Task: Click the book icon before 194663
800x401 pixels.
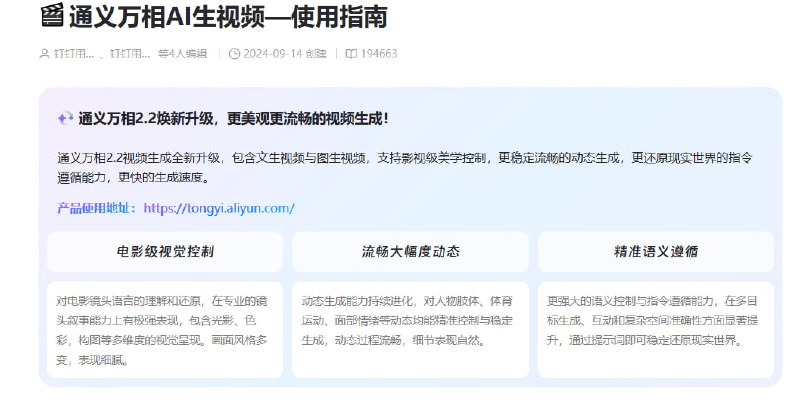Action: 351,54
